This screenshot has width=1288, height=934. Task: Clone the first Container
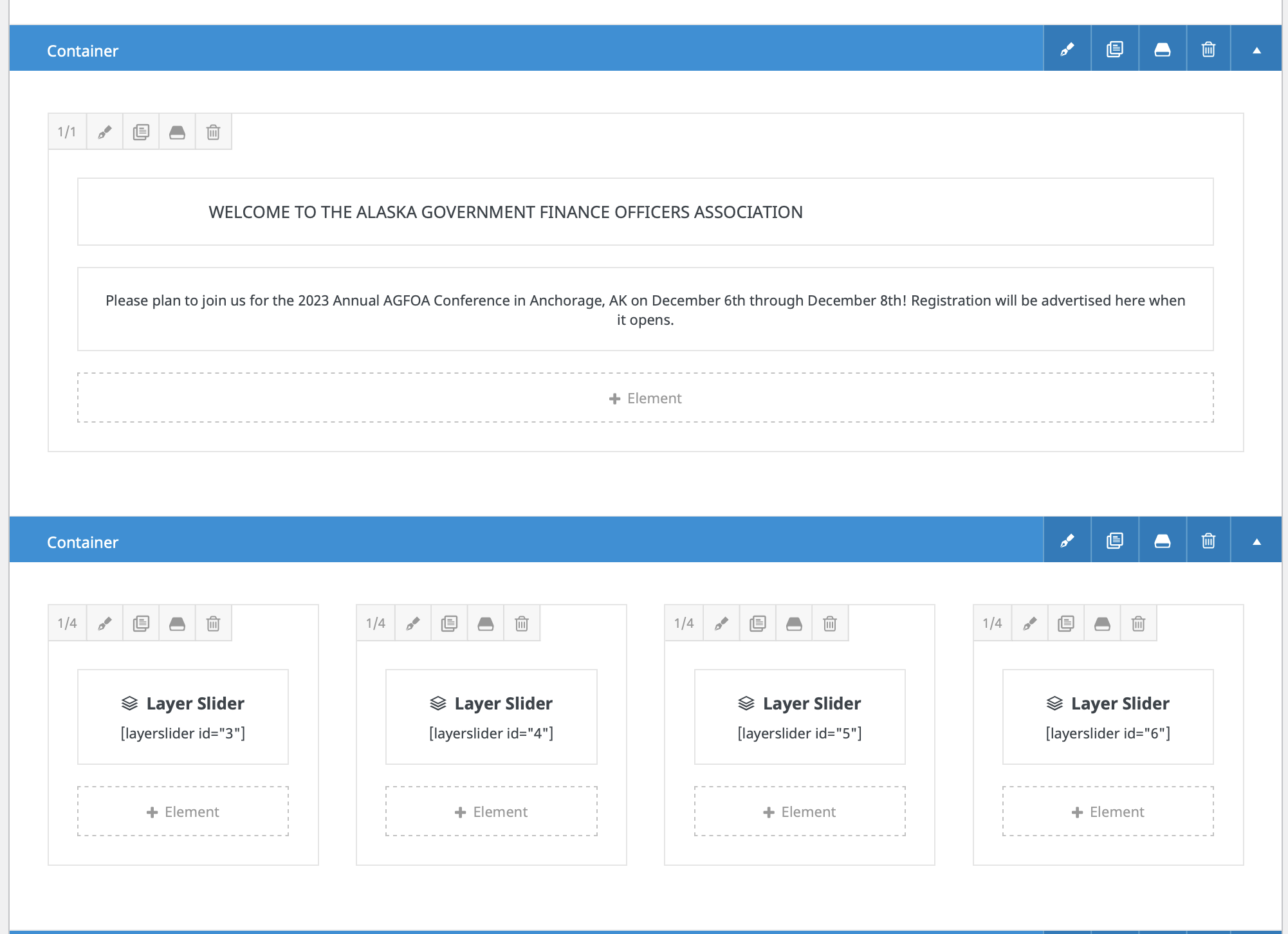click(1115, 49)
